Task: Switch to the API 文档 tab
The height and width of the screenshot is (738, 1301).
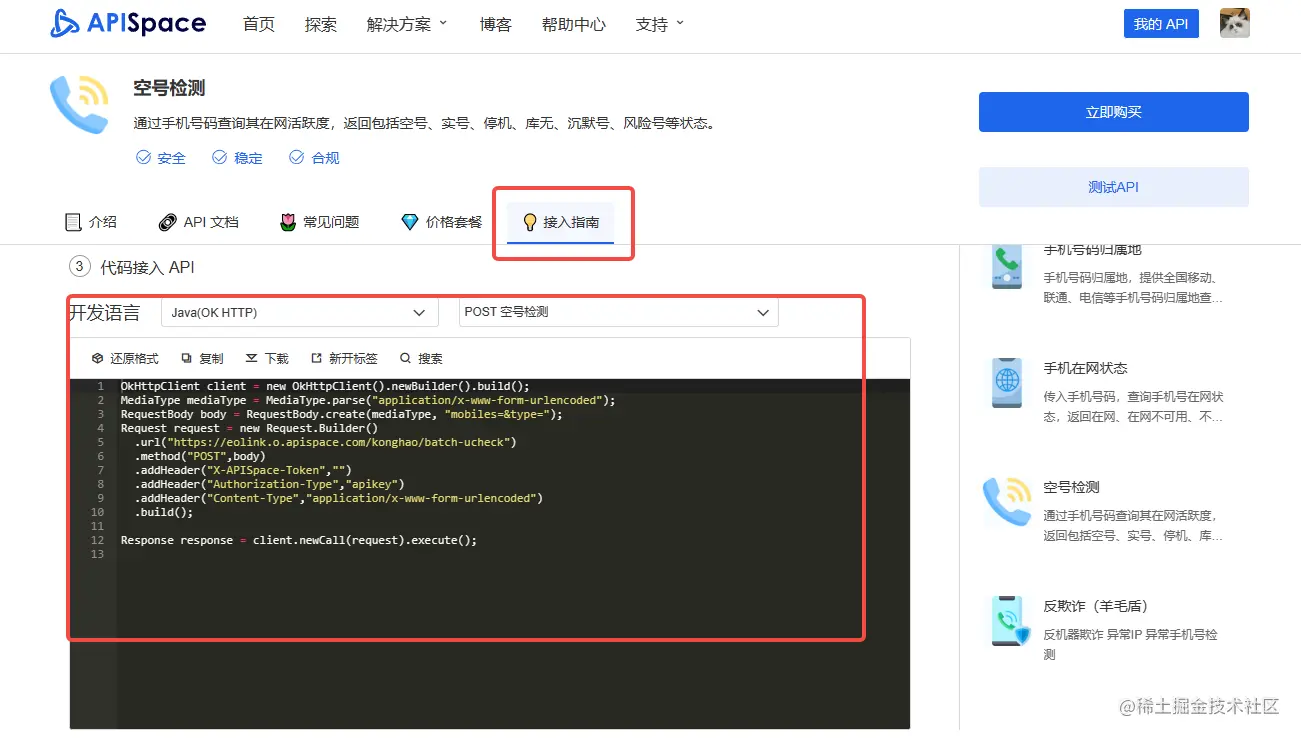Action: point(199,222)
